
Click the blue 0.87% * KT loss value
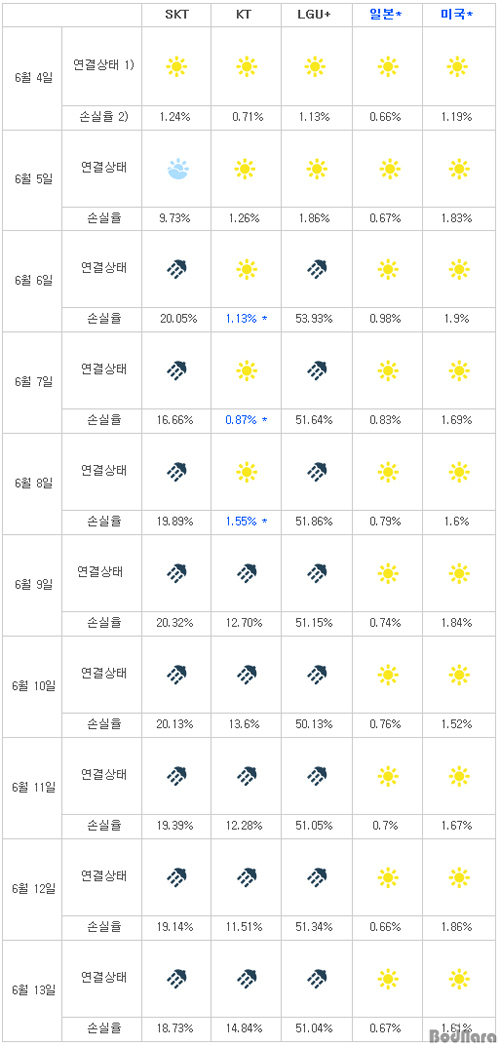pyautogui.click(x=246, y=420)
